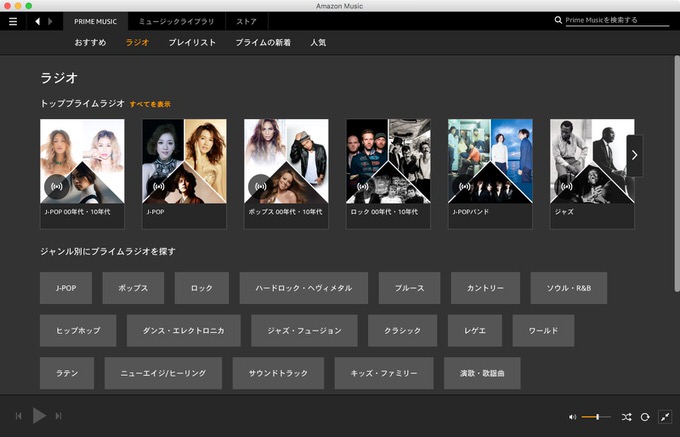680x437 pixels.
Task: Choose J-POP genre button
Action: [x=66, y=288]
